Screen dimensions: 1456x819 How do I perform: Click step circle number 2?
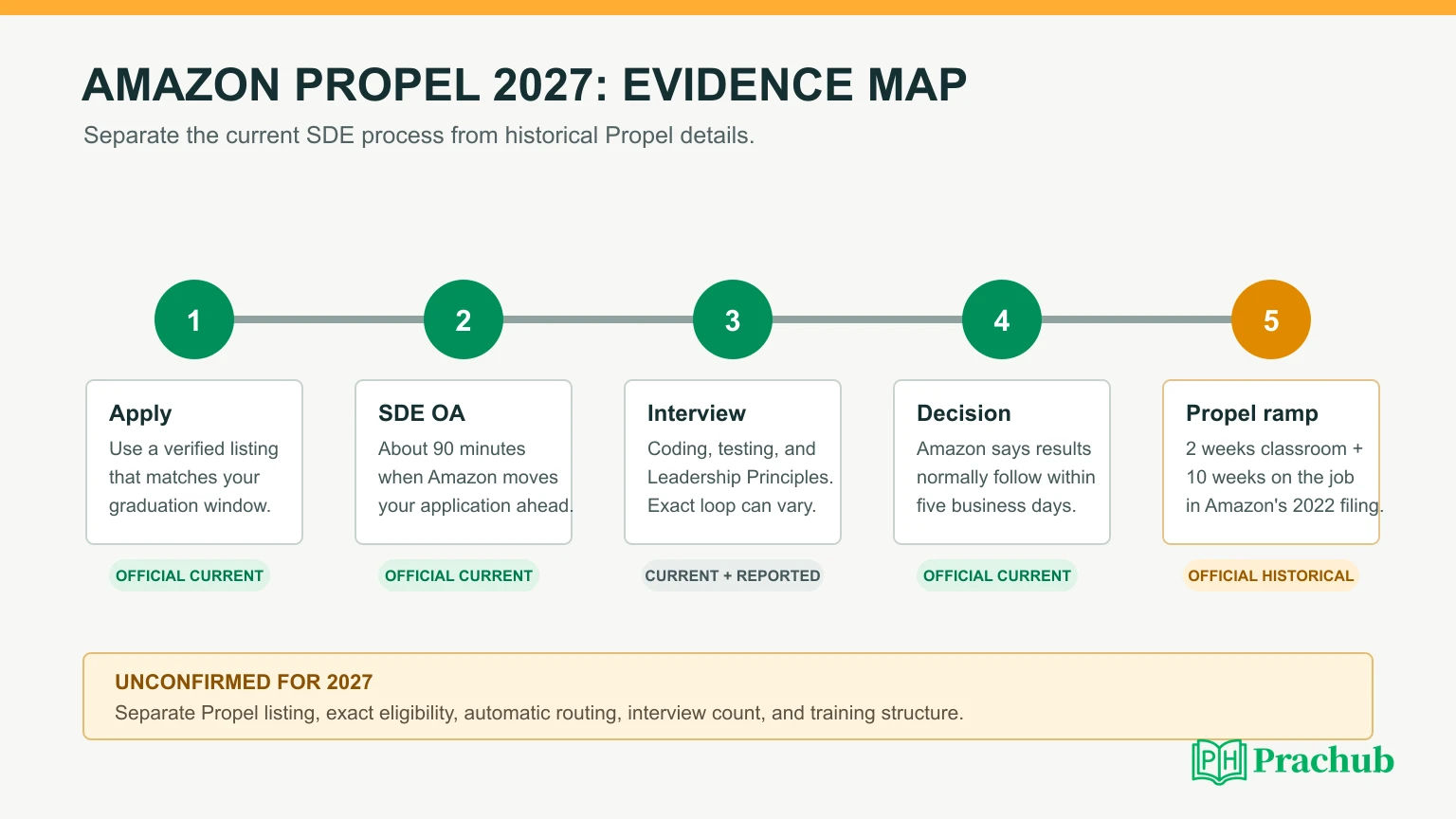(x=464, y=319)
